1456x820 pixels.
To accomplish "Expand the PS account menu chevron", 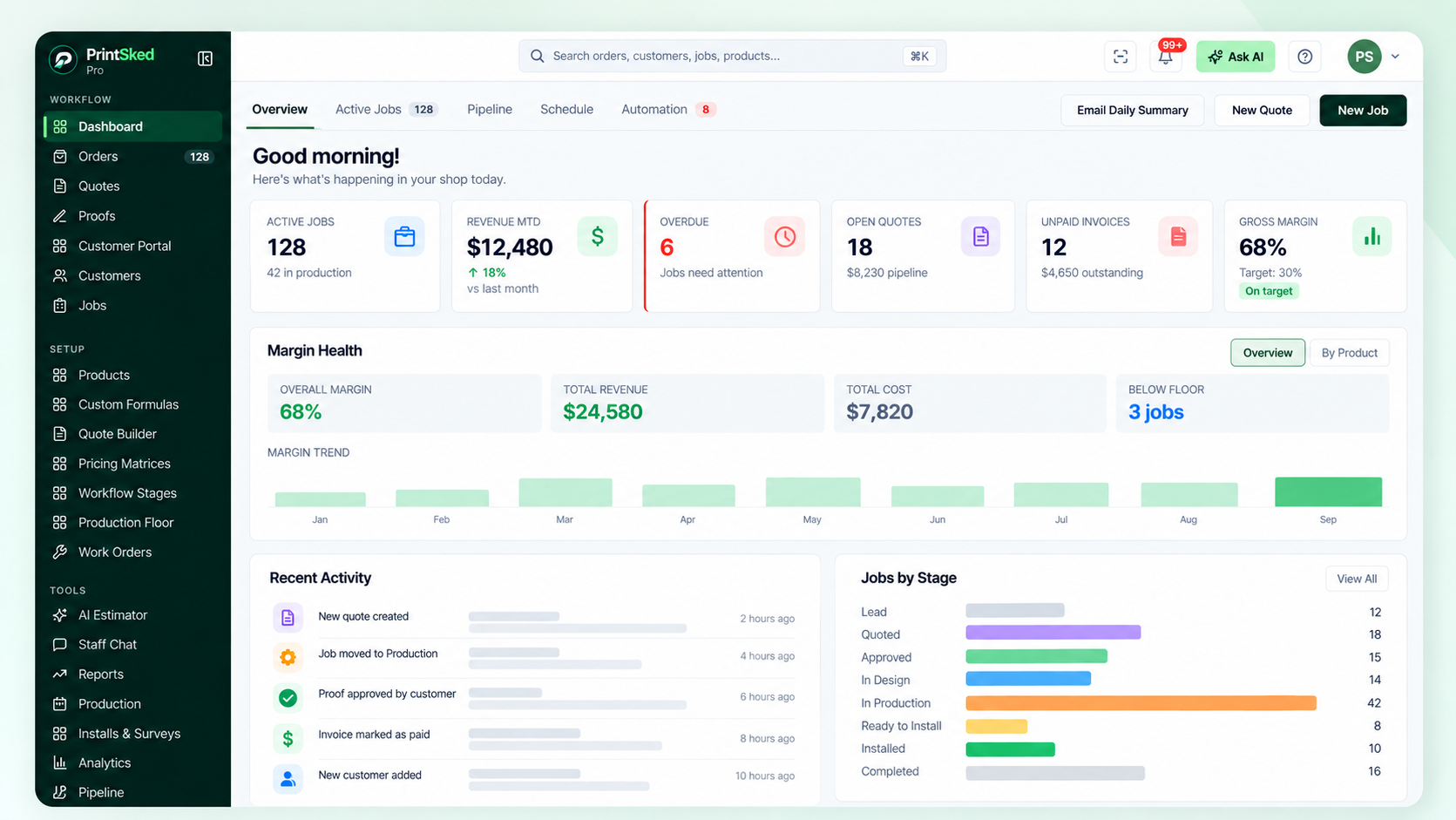I will [1395, 57].
